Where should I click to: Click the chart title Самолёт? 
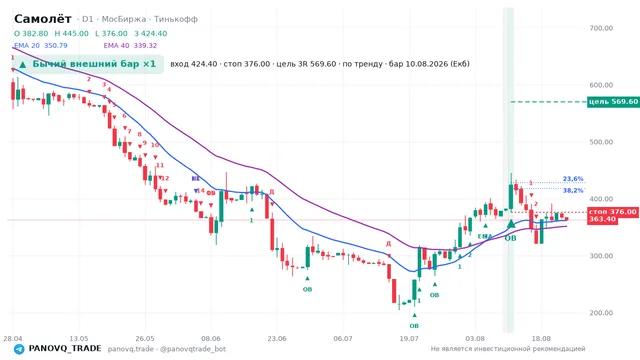[x=43, y=19]
